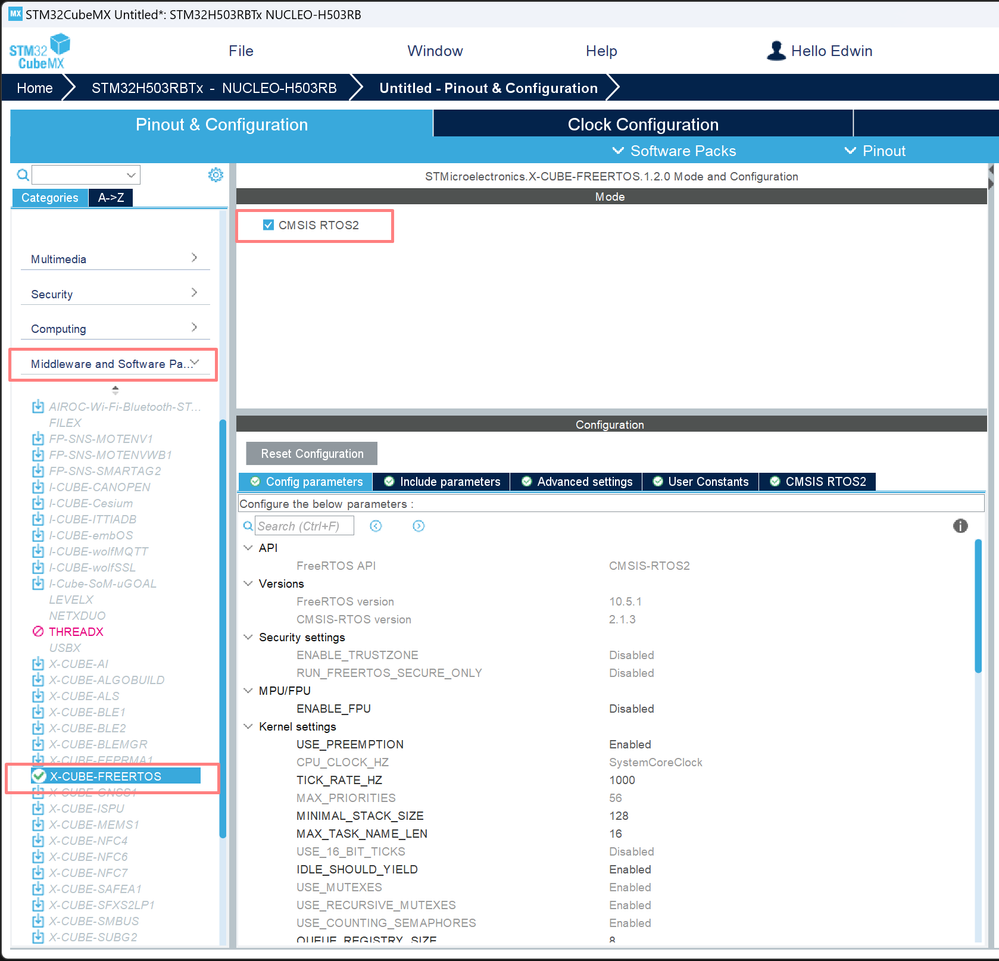Click TICK_RATE_HZ value 1000
Screen dimensions: 999x961
point(622,780)
